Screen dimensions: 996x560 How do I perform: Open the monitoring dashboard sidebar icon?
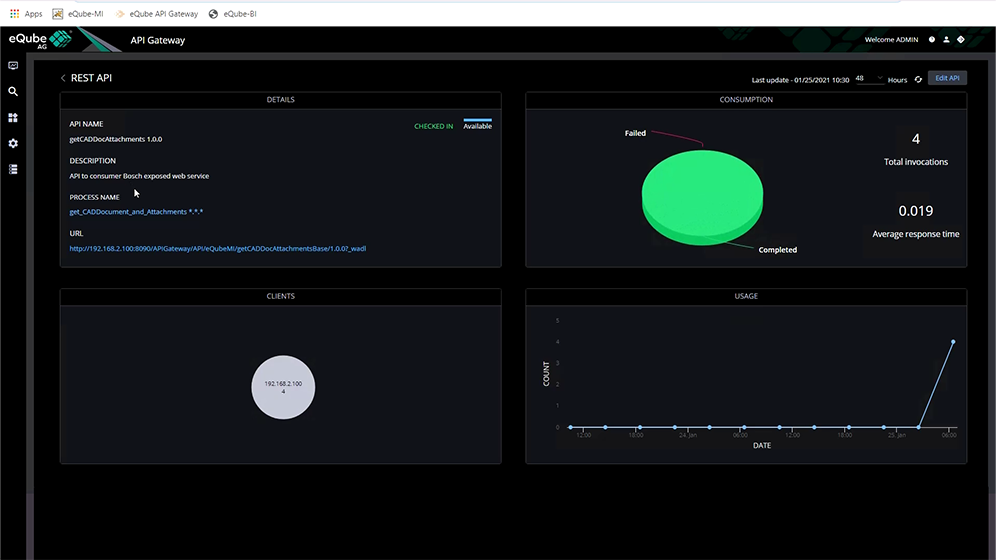pos(13,66)
